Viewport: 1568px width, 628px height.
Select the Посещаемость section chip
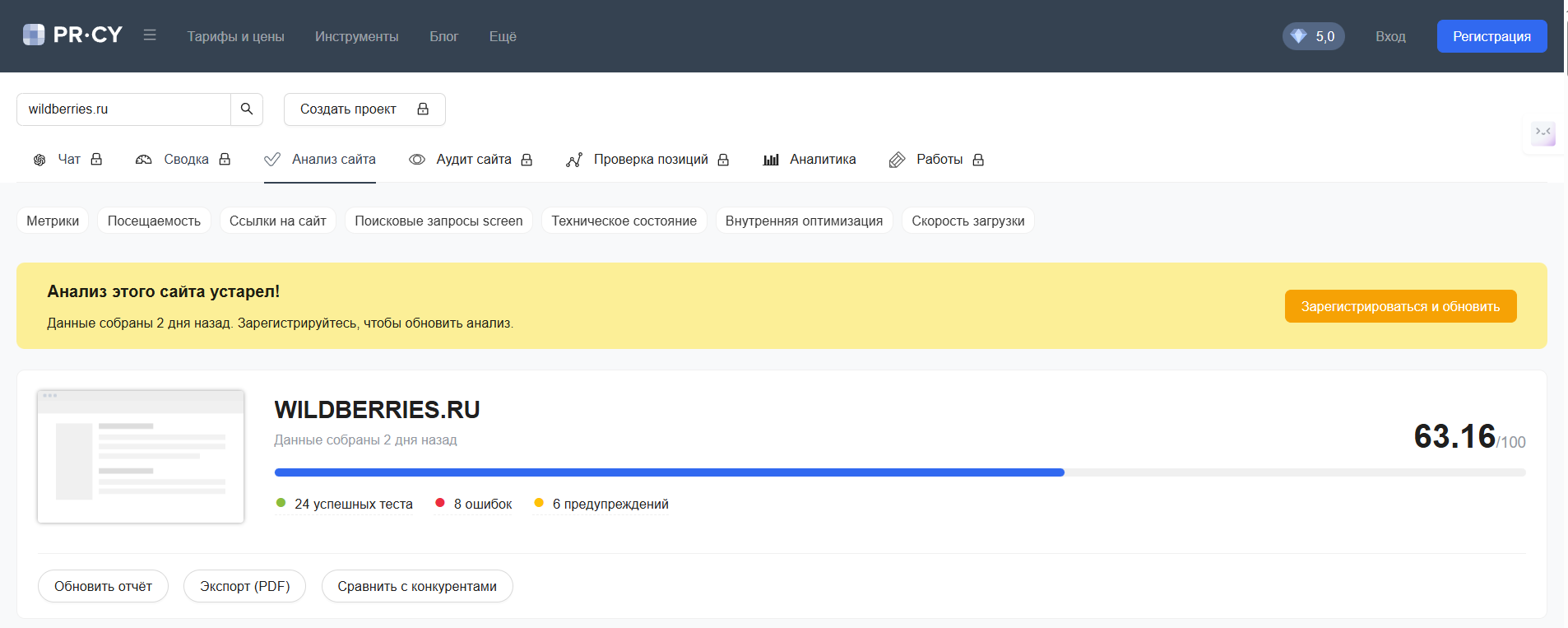154,221
